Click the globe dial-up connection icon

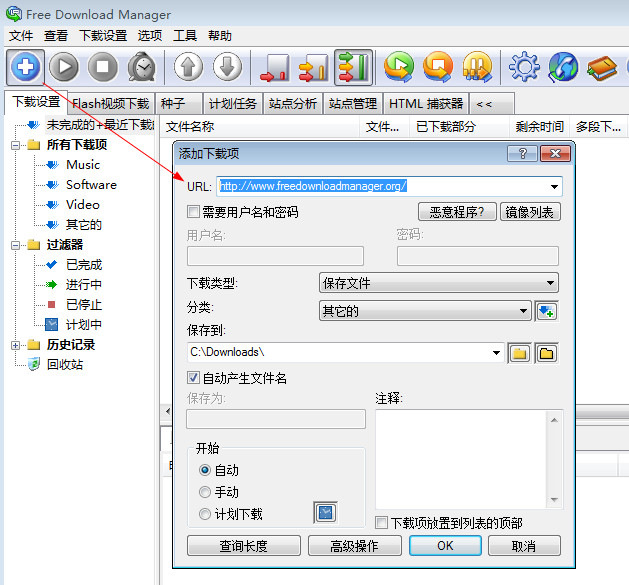pos(563,67)
